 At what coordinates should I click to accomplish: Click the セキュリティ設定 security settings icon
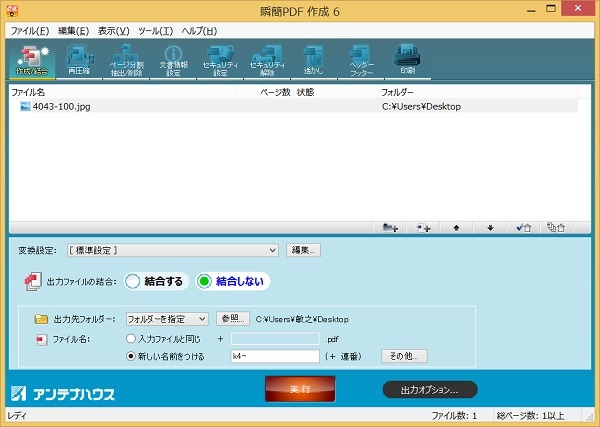pyautogui.click(x=219, y=59)
